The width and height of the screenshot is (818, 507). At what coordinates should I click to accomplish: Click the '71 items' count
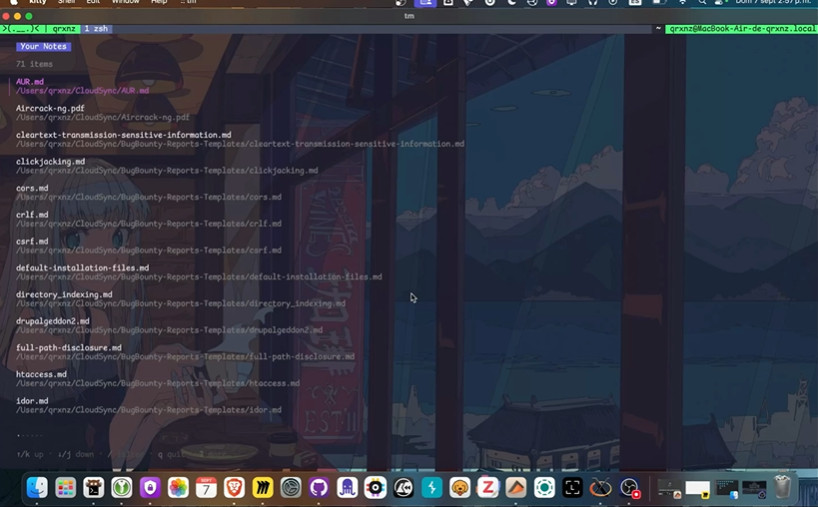[x=34, y=64]
